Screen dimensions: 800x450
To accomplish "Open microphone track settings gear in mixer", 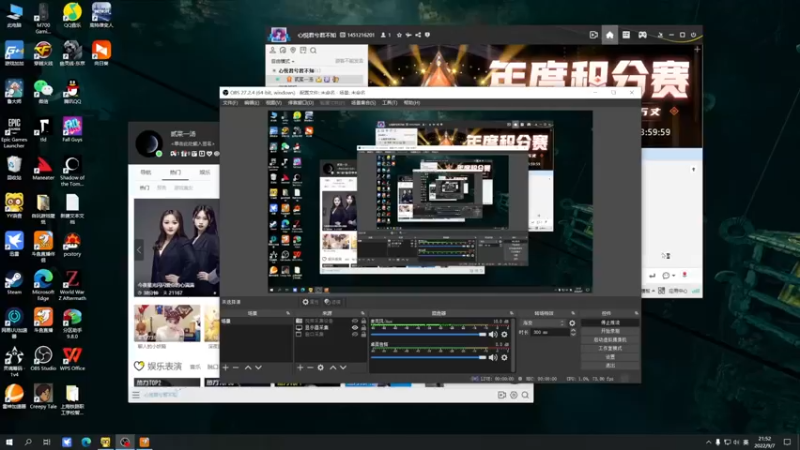I will click(x=504, y=335).
